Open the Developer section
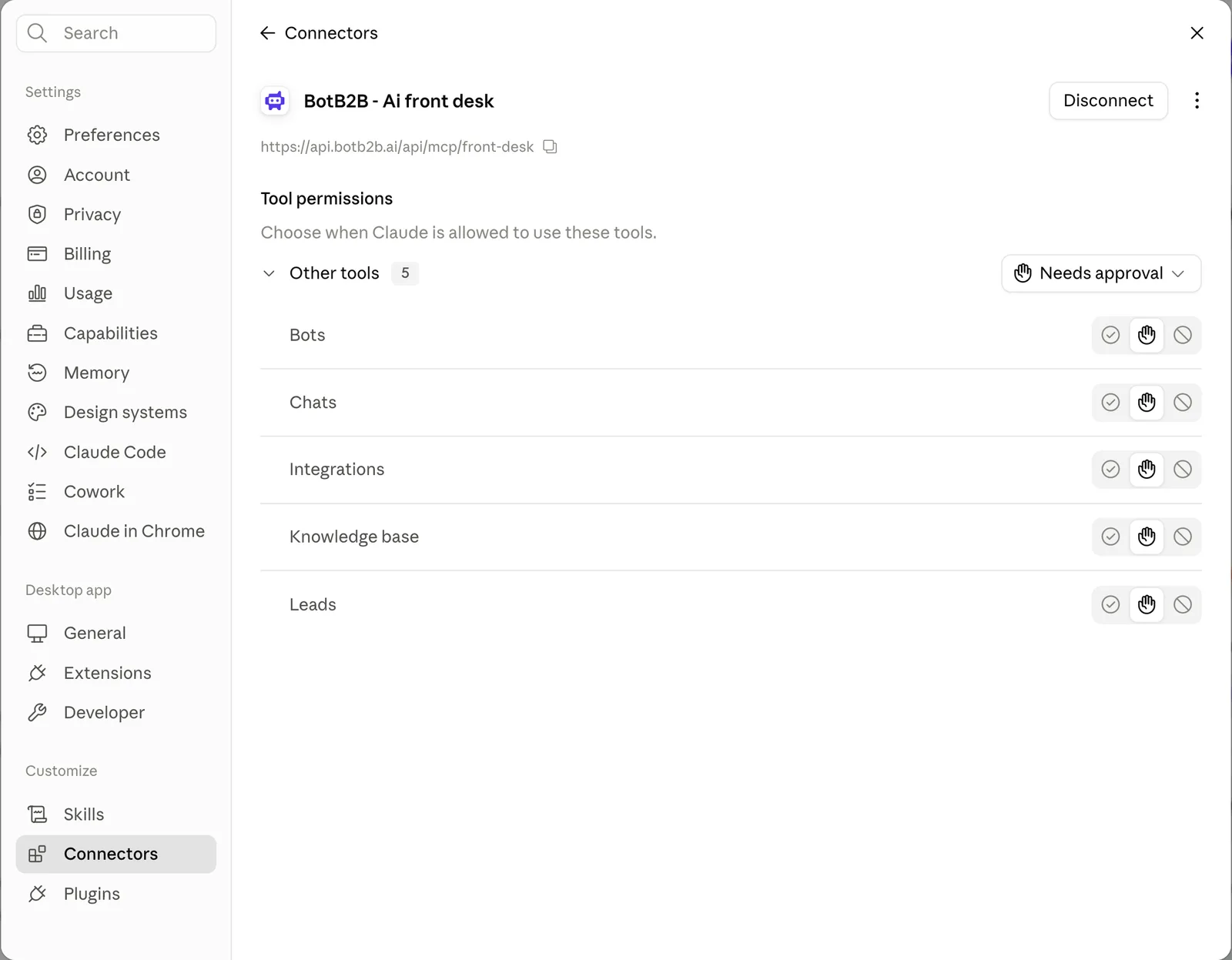This screenshot has width=1232, height=960. (116, 712)
